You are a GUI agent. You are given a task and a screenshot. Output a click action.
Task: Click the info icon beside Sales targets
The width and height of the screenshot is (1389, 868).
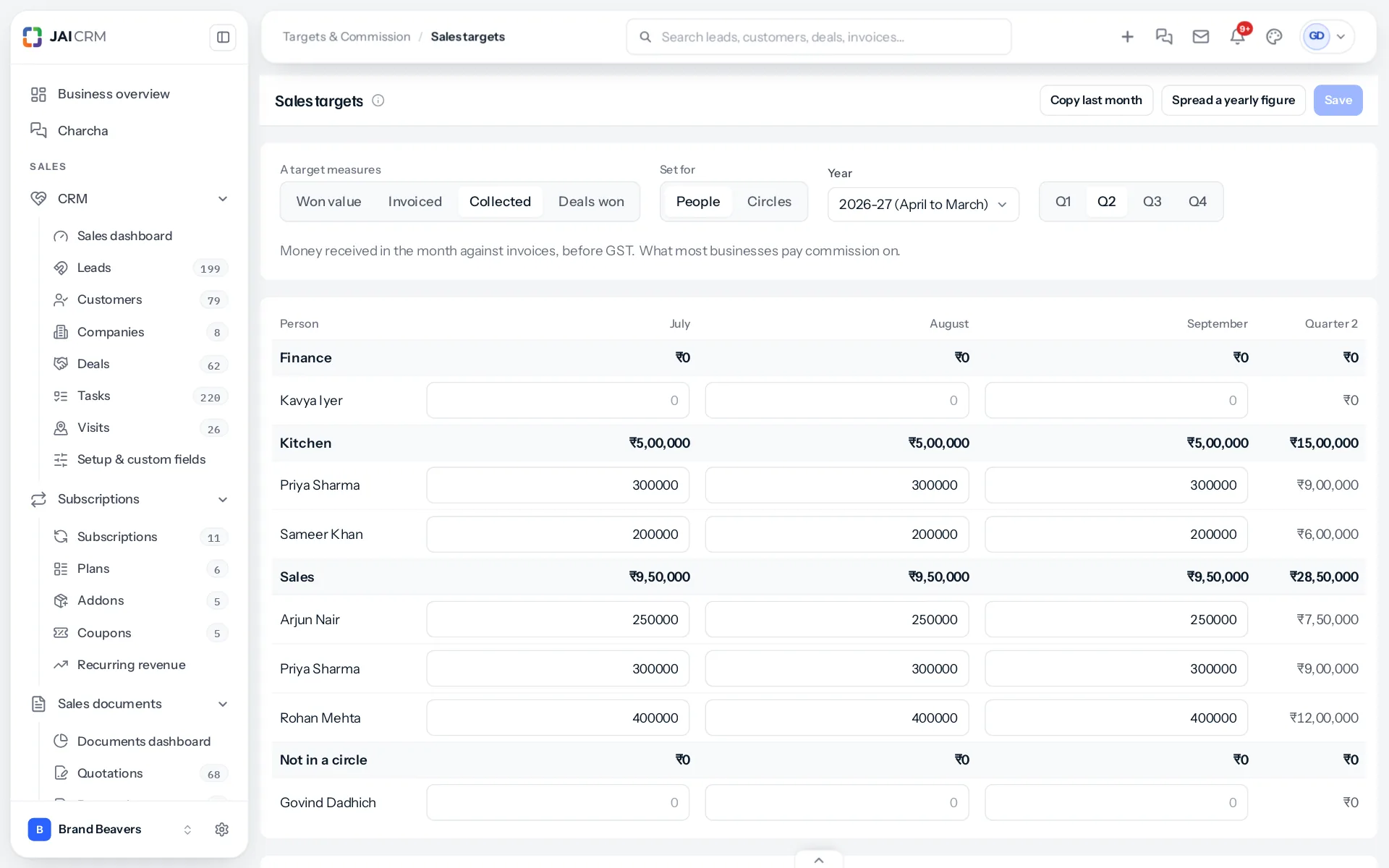click(x=378, y=101)
